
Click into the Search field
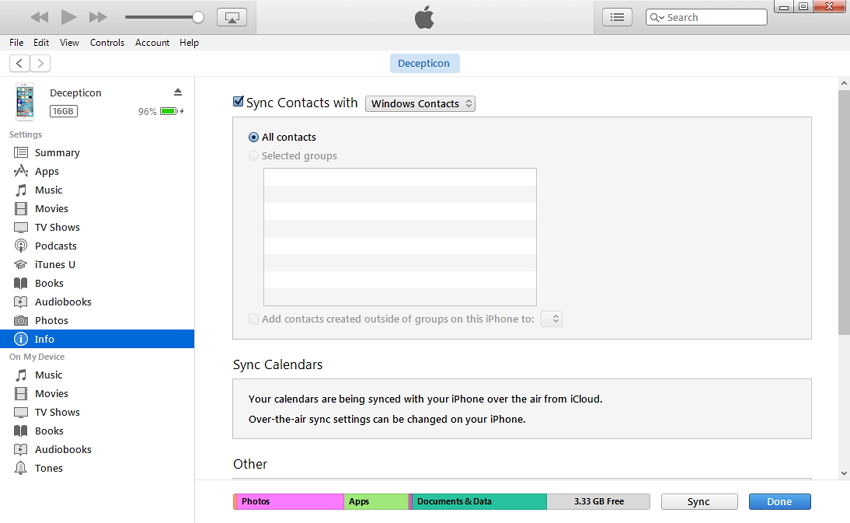(x=706, y=17)
